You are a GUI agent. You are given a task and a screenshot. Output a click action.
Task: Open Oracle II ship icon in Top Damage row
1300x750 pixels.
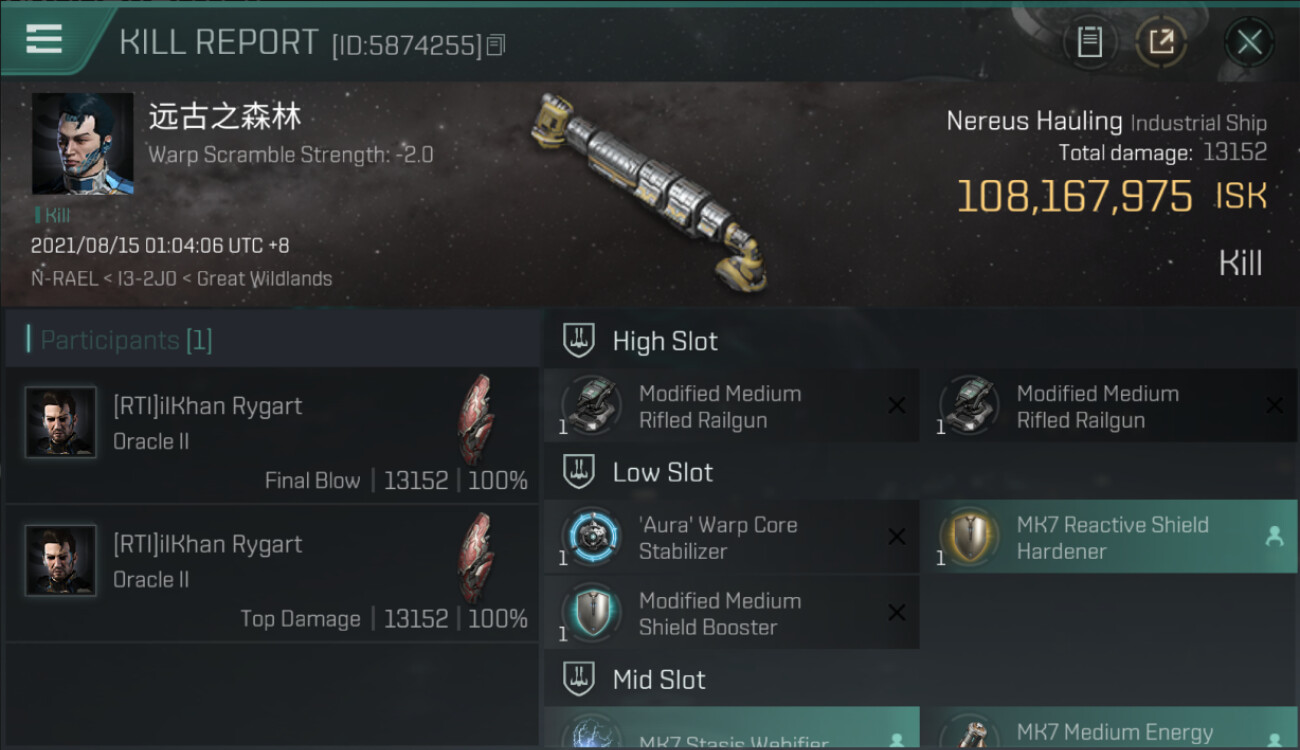(x=476, y=558)
